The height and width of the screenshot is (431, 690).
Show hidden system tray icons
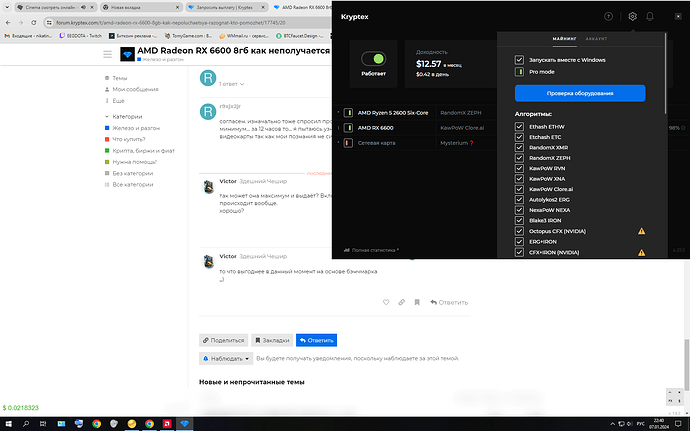(612, 424)
